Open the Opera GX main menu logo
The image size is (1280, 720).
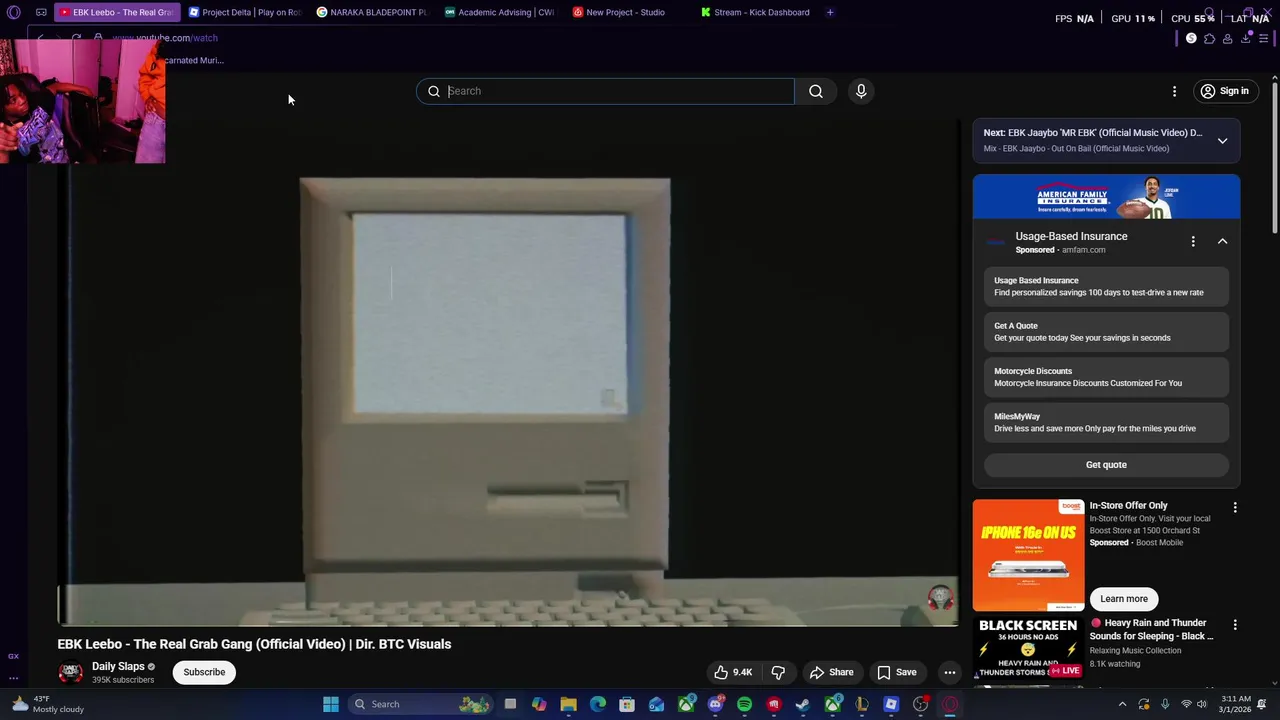click(x=13, y=12)
